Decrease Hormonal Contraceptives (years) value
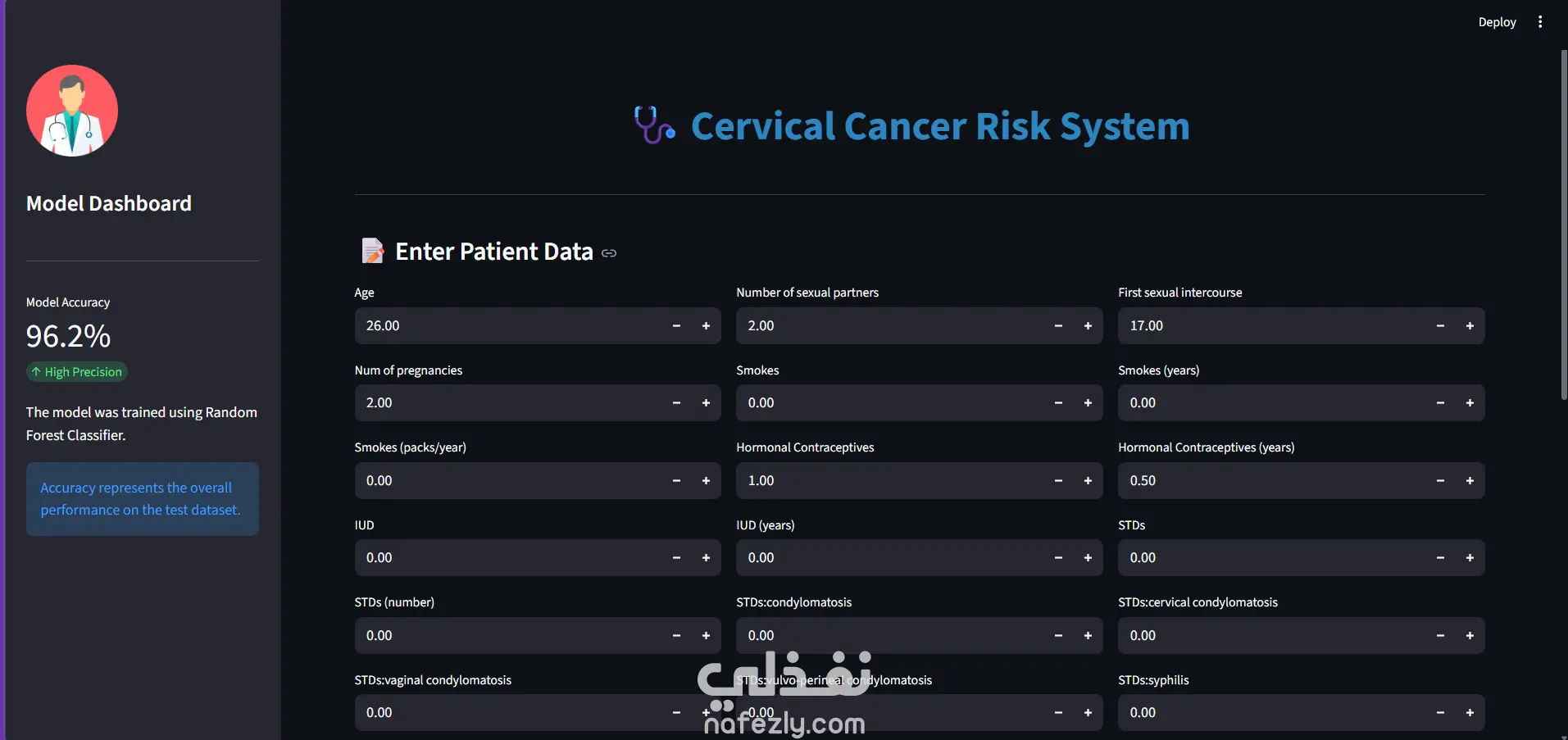 (1440, 481)
